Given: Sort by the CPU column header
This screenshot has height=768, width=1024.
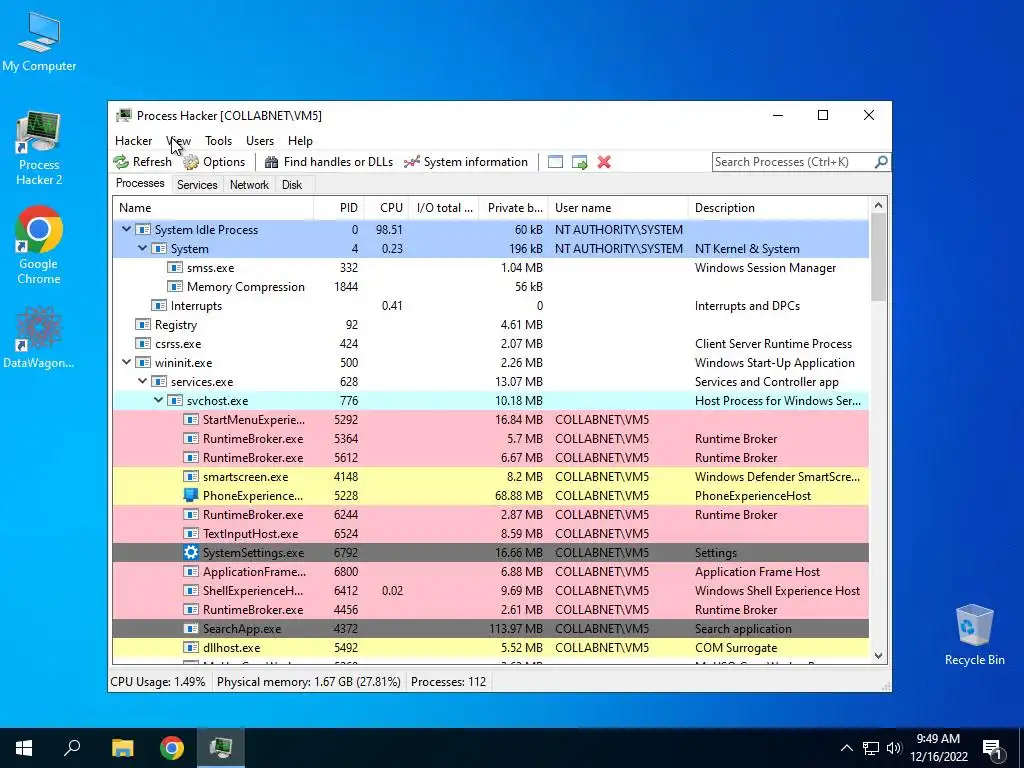Looking at the screenshot, I should click(x=387, y=208).
